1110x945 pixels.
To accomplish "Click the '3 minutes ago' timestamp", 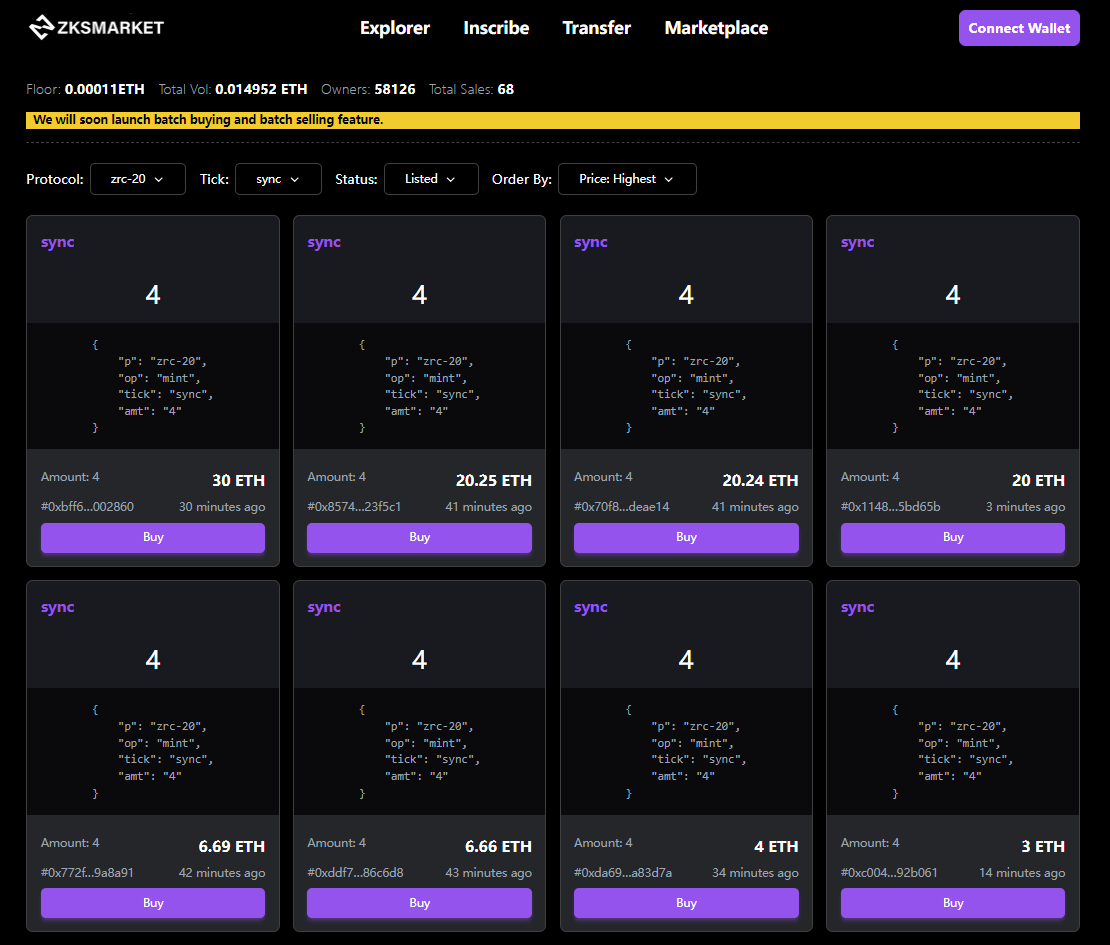I will point(1025,507).
